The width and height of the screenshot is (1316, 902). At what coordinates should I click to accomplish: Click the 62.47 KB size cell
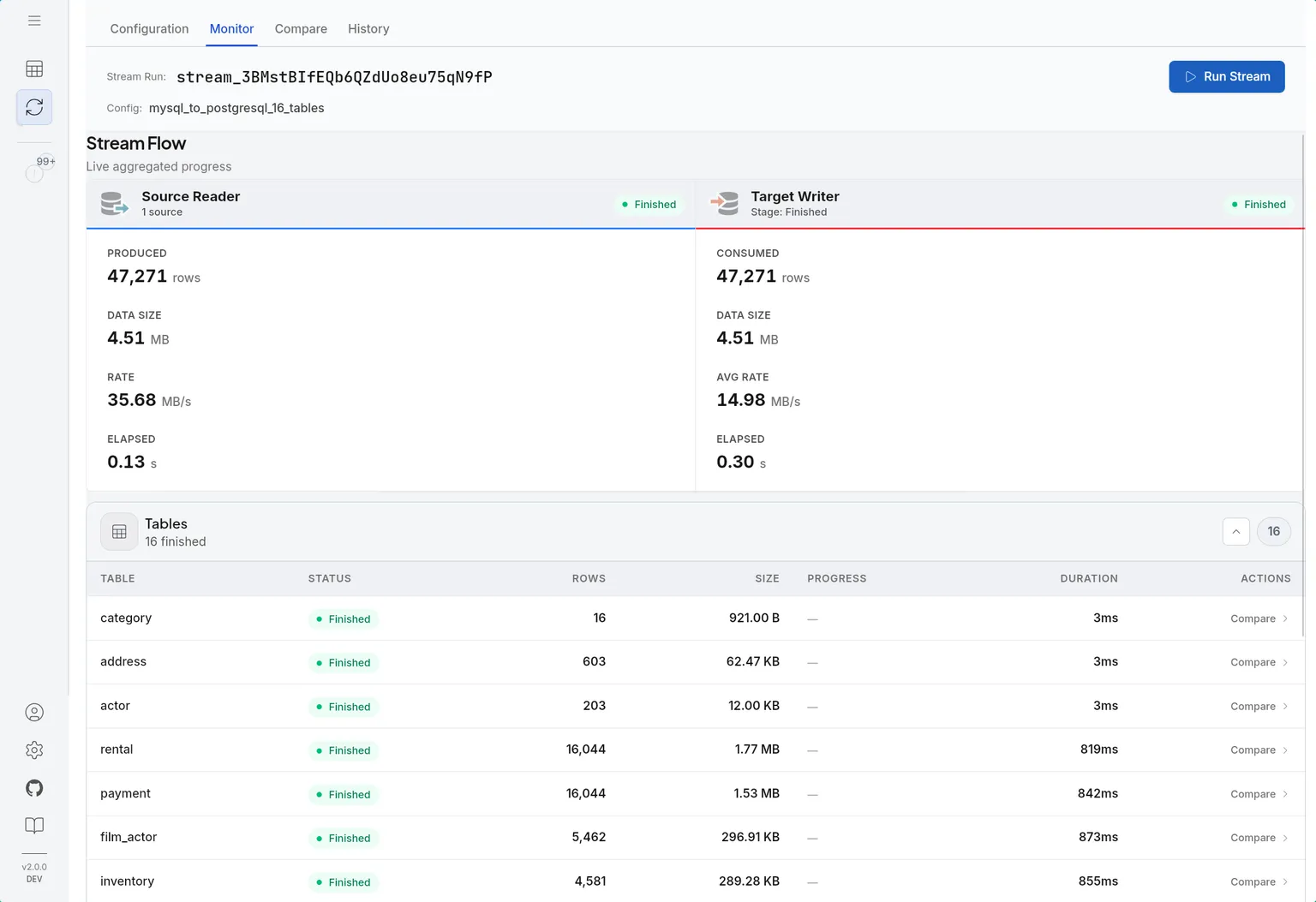(x=753, y=662)
